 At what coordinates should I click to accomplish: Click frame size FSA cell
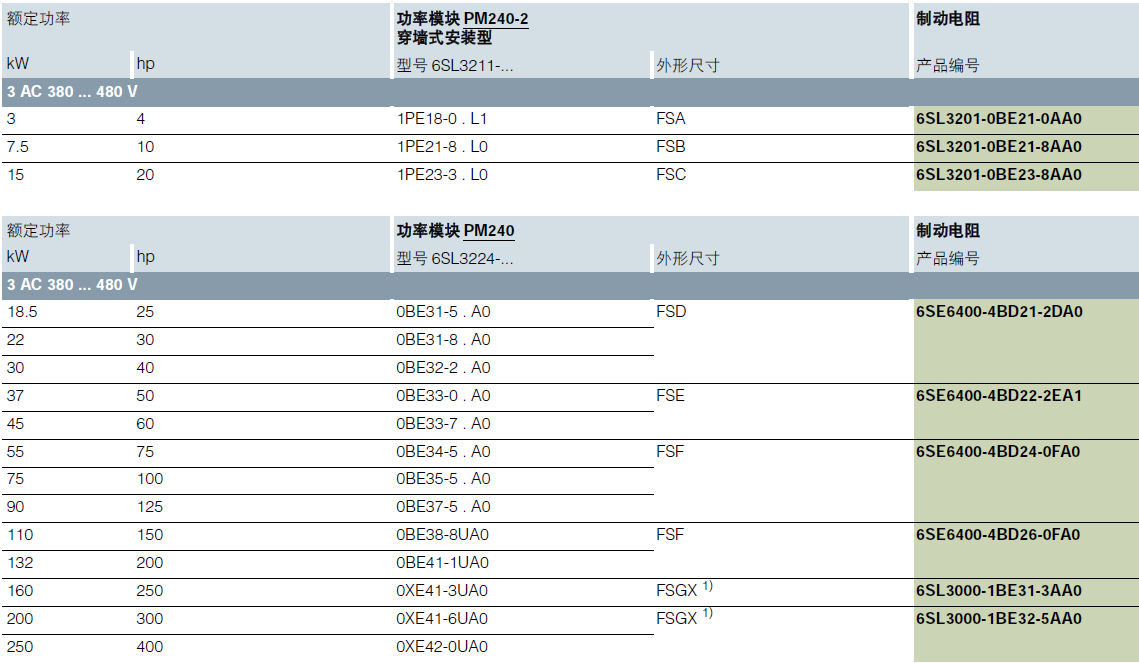pyautogui.click(x=670, y=119)
